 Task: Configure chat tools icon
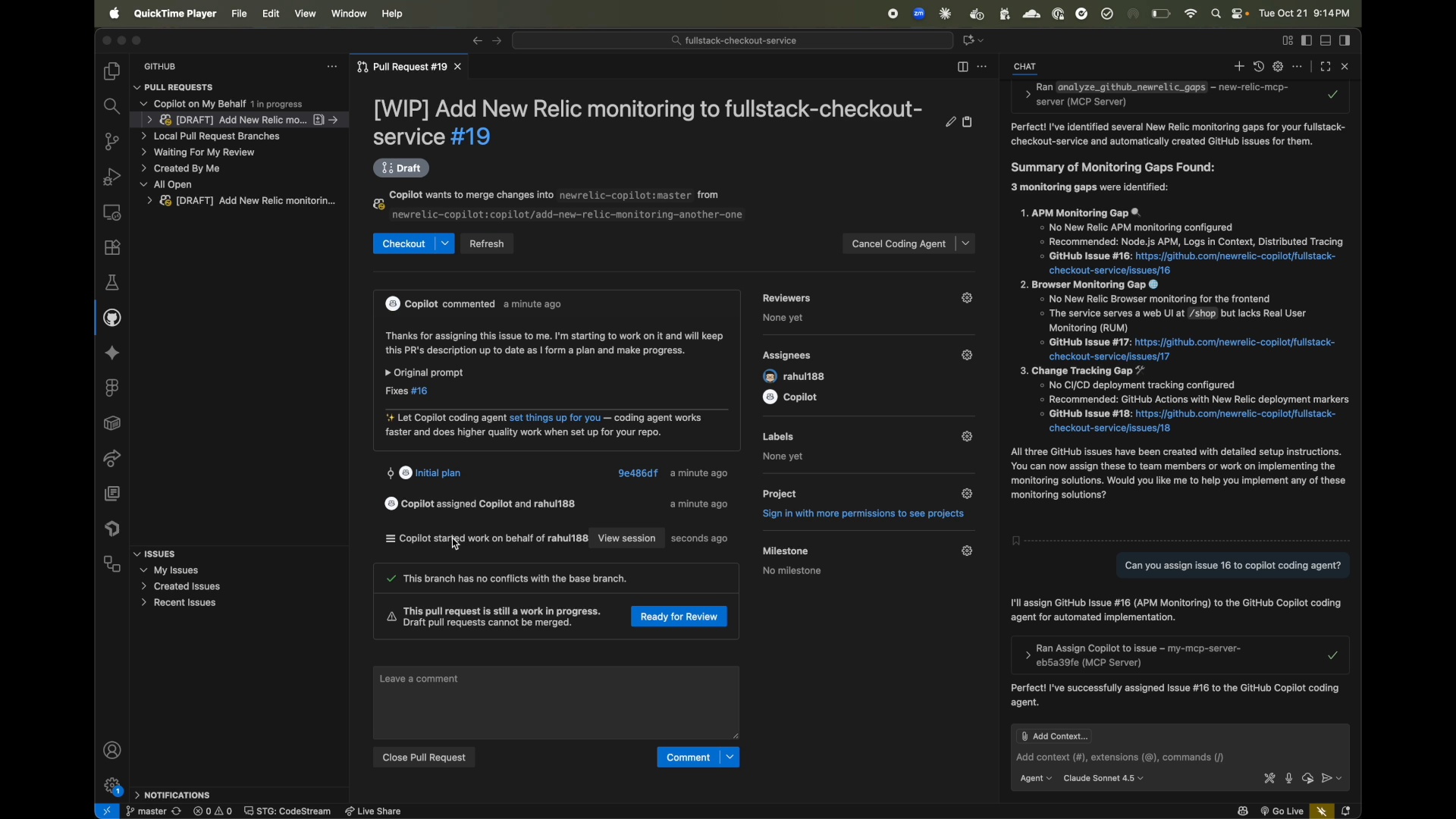tap(1270, 780)
